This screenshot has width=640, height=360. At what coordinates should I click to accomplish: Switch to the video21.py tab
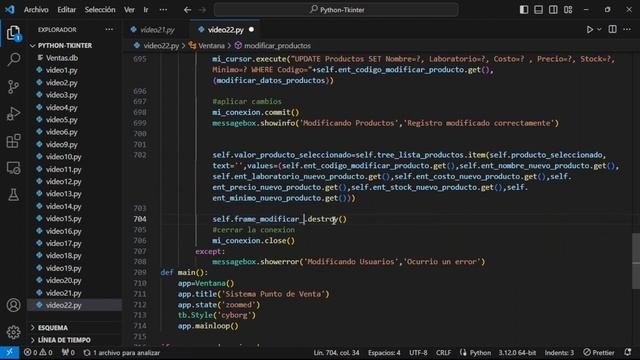[x=157, y=30]
